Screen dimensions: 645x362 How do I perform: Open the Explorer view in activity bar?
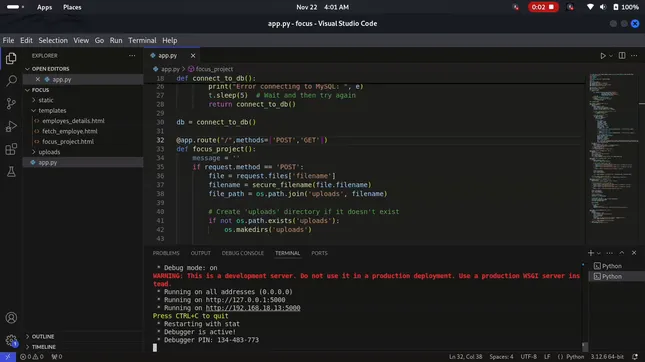(x=11, y=58)
